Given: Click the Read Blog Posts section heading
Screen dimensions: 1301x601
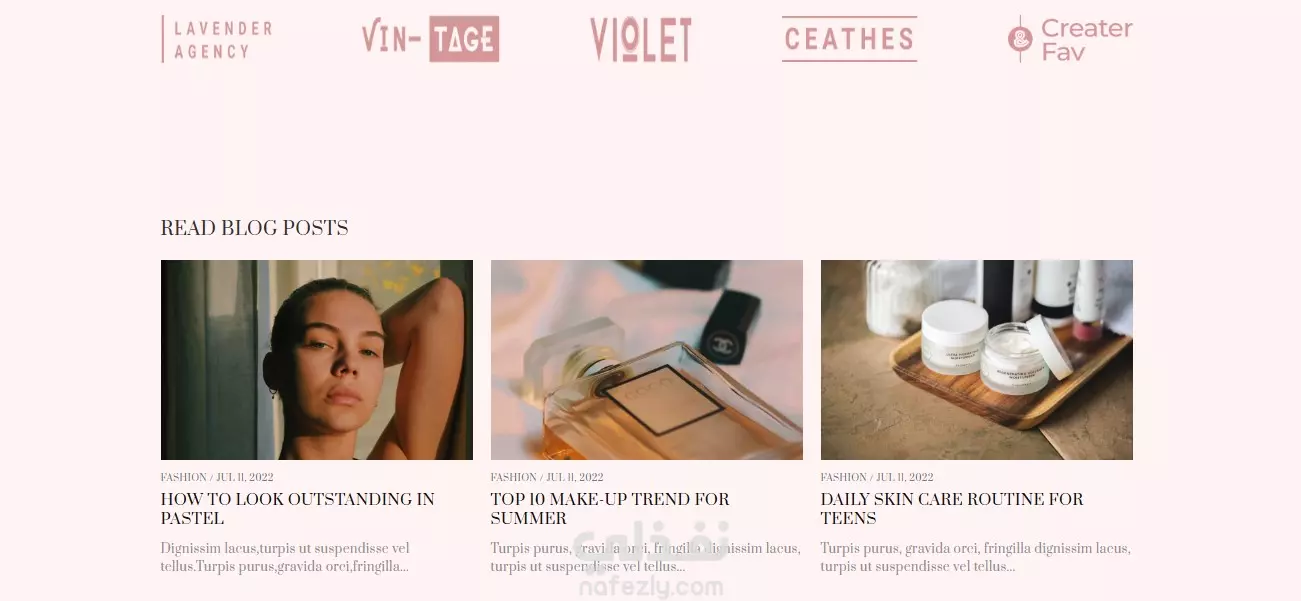Looking at the screenshot, I should click(x=255, y=228).
